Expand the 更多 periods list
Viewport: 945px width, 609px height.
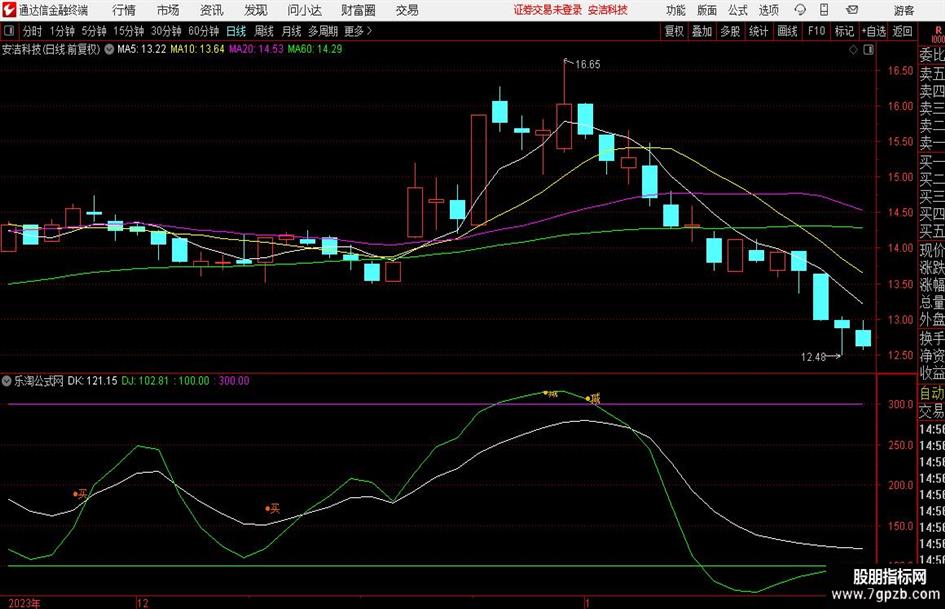pyautogui.click(x=358, y=31)
